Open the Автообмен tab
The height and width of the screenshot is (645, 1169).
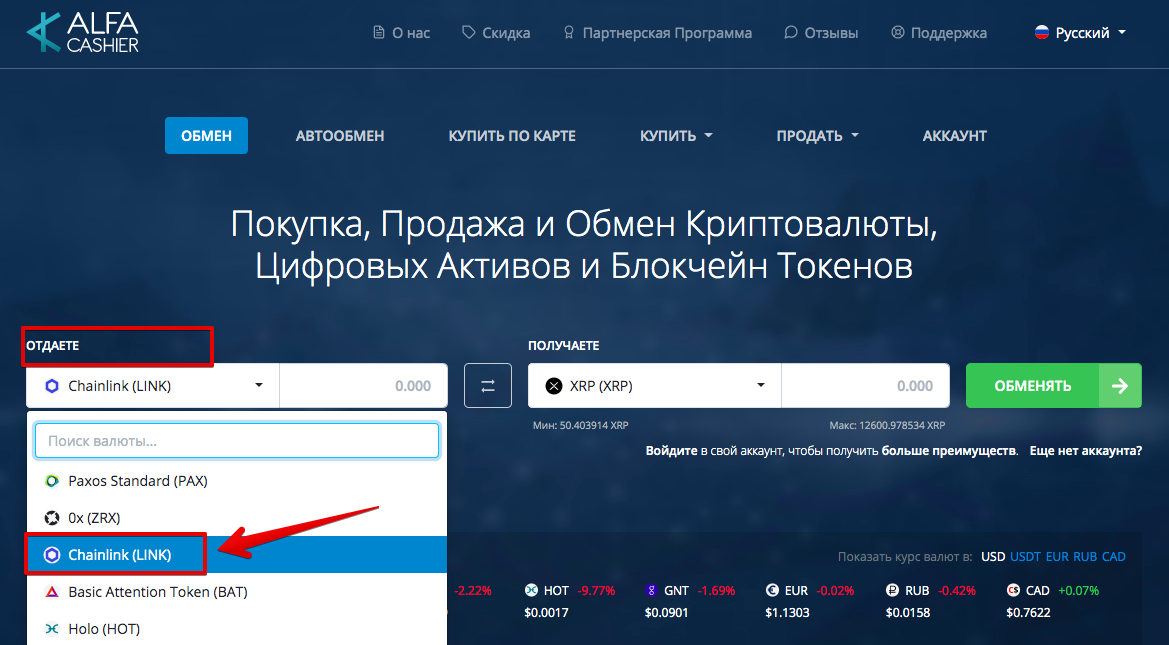coord(340,136)
